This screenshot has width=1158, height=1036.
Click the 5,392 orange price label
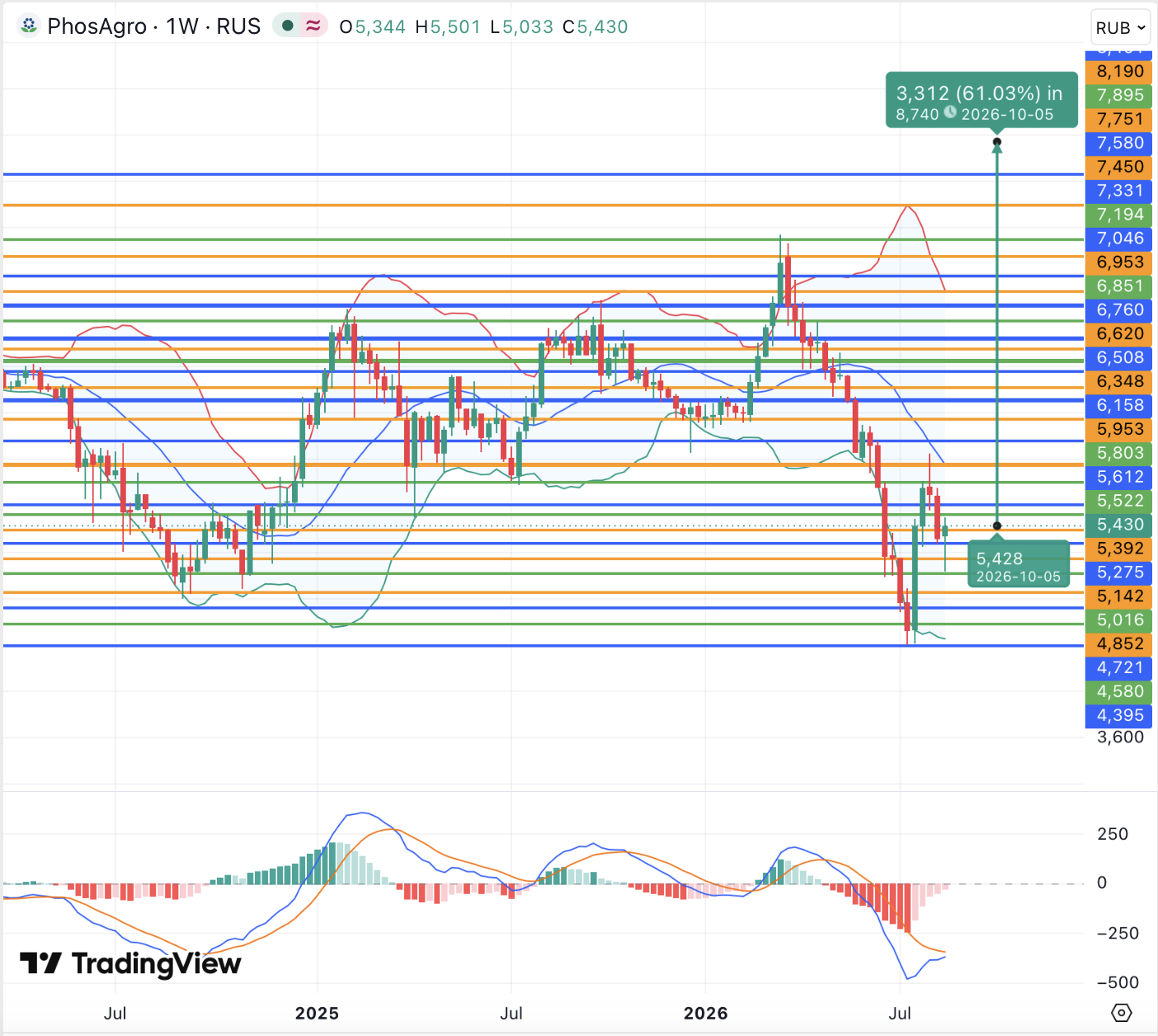(x=1119, y=550)
